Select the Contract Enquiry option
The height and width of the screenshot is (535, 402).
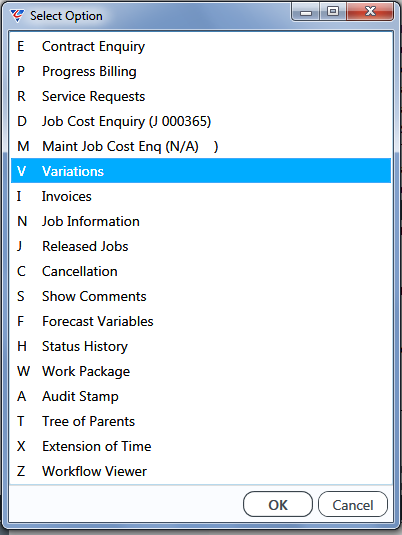click(201, 46)
